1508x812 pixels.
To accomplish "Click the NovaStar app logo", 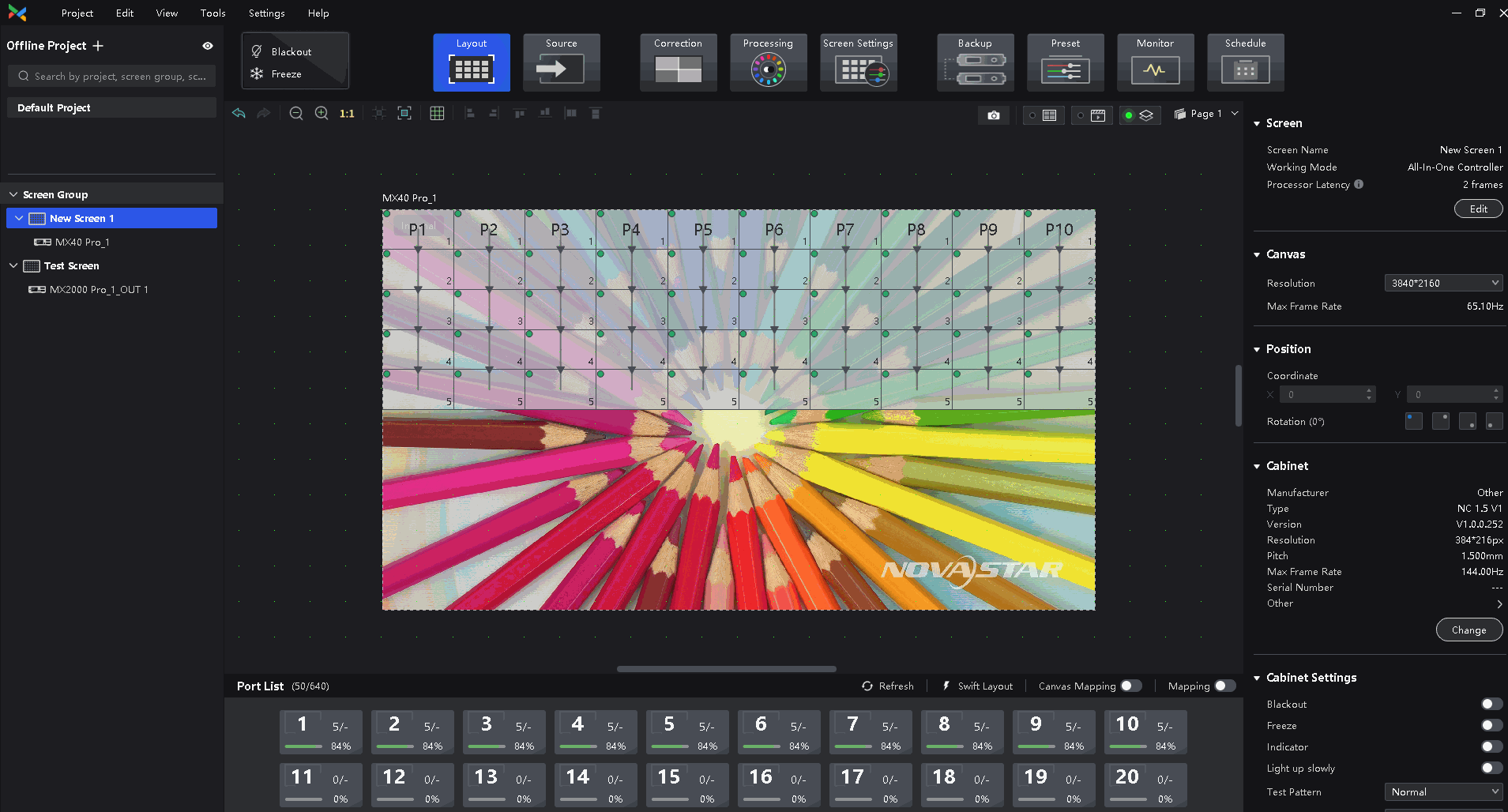I will [17, 13].
